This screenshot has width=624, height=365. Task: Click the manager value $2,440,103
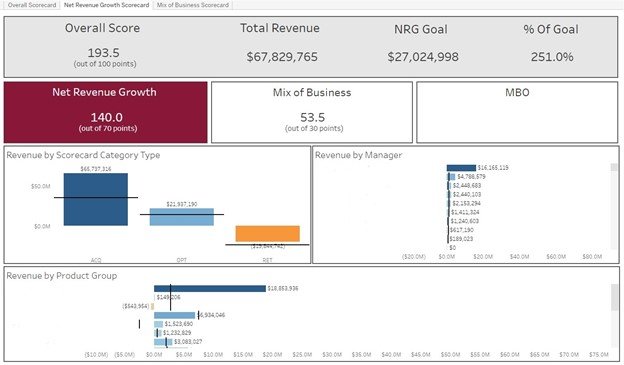[467, 194]
